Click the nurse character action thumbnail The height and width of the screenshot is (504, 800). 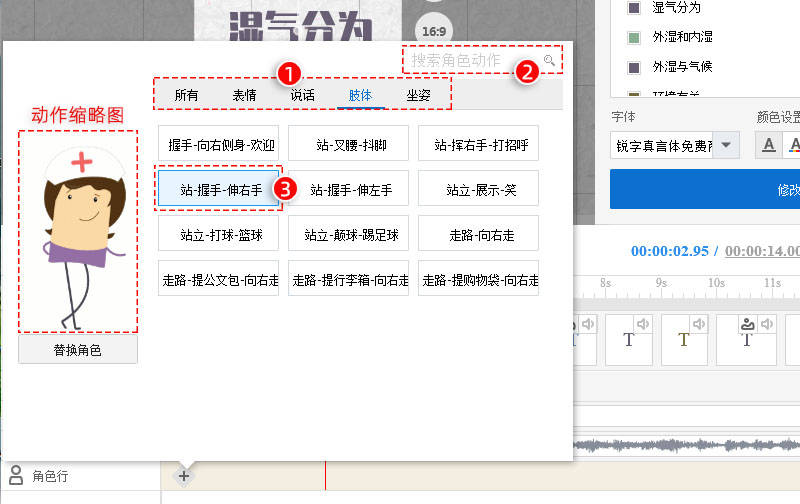click(78, 230)
